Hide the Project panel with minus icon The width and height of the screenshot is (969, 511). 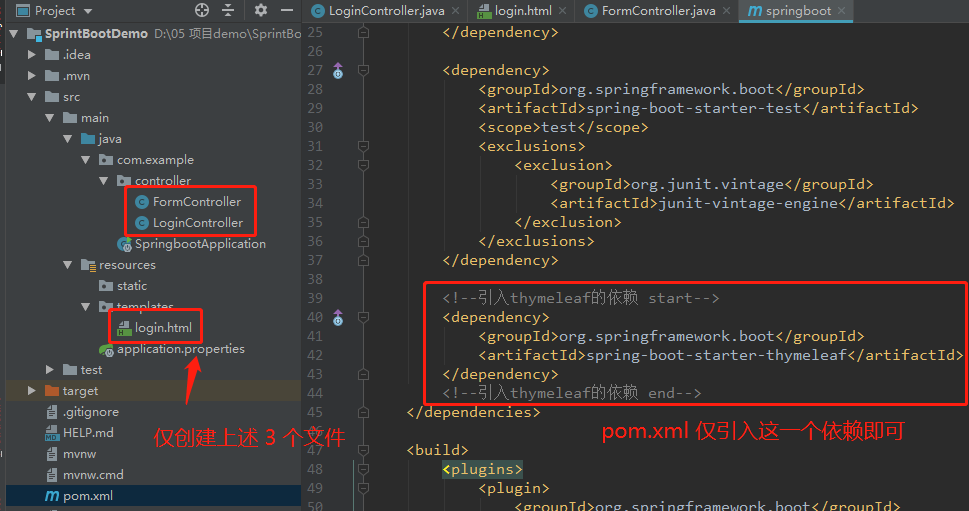[287, 10]
